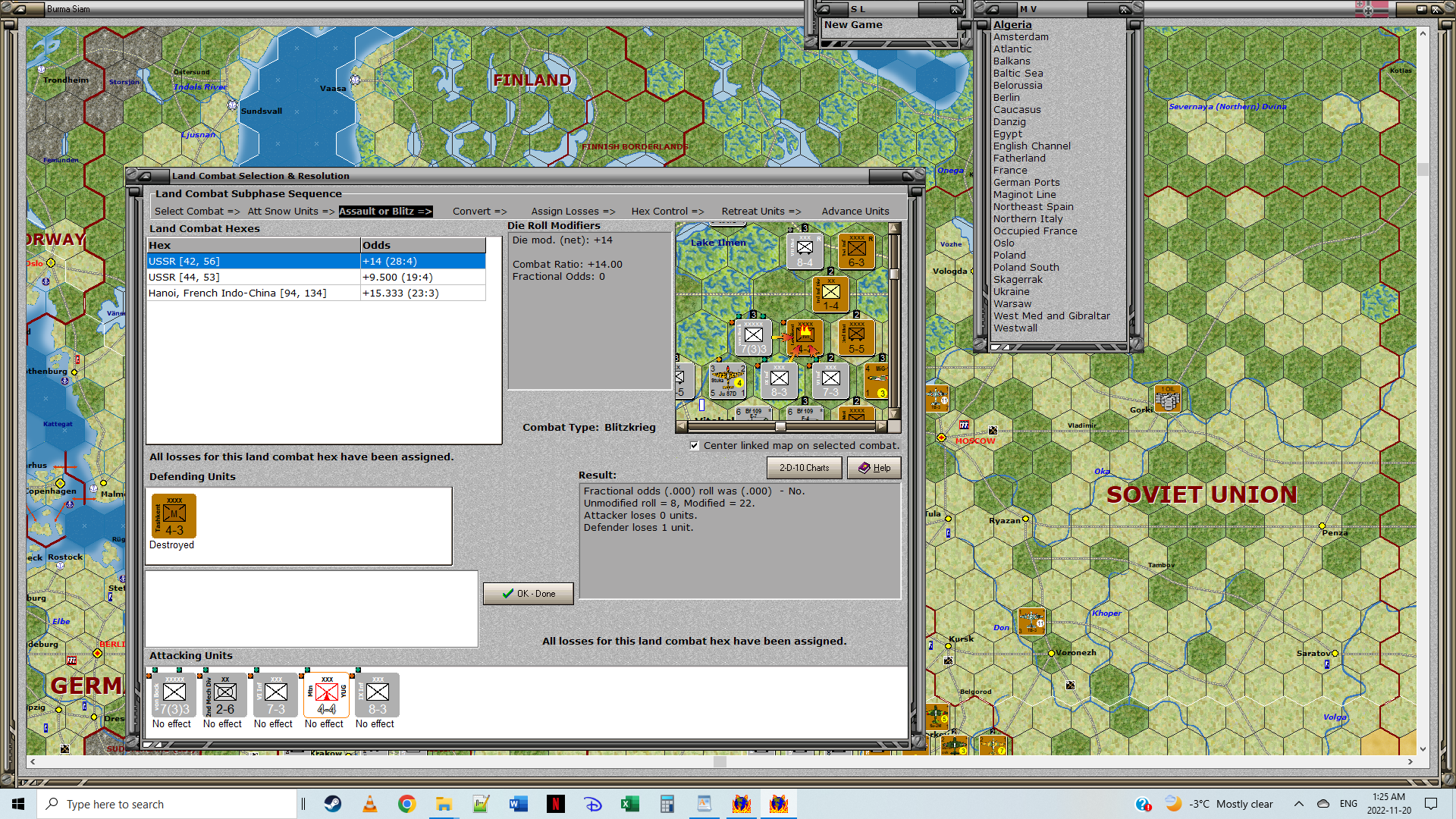Image resolution: width=1456 pixels, height=819 pixels.
Task: Select the IX Inf 8-3 attacking unit
Action: click(377, 695)
